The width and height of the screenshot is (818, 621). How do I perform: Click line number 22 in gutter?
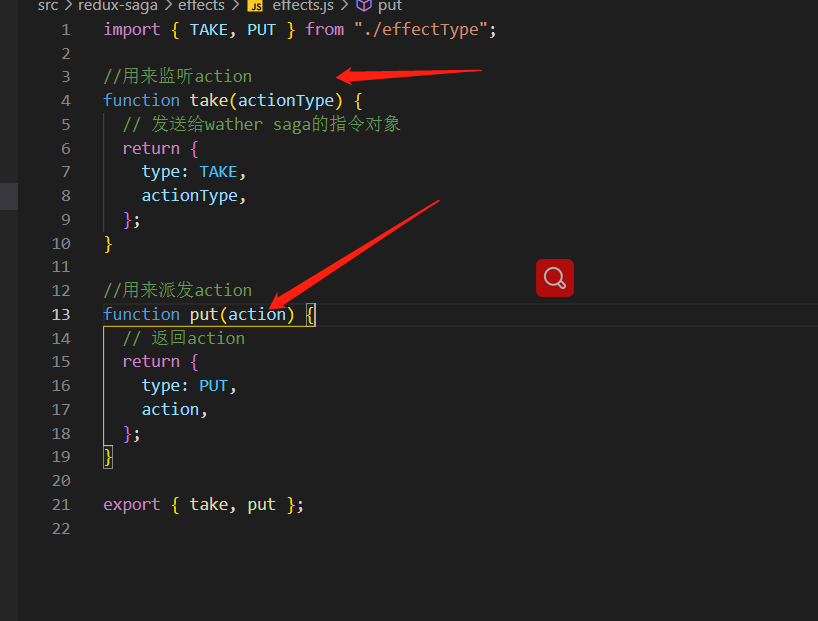click(x=61, y=529)
